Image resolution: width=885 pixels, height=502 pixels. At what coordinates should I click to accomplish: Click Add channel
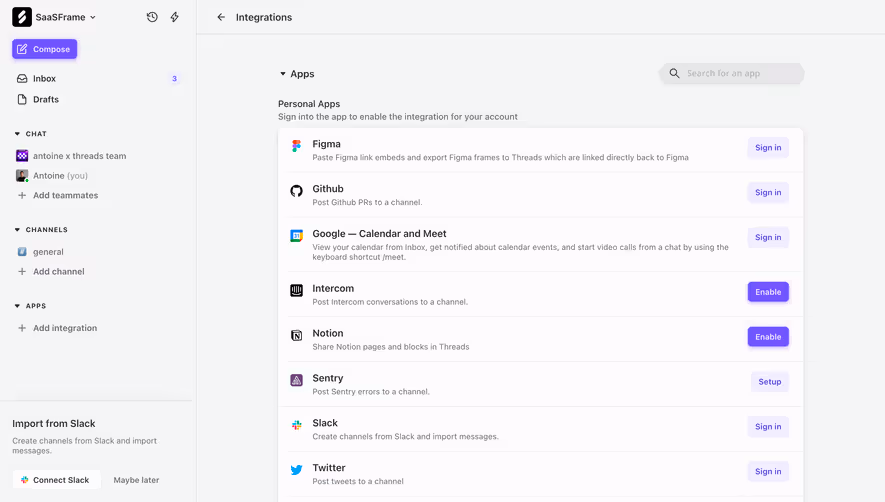click(59, 272)
